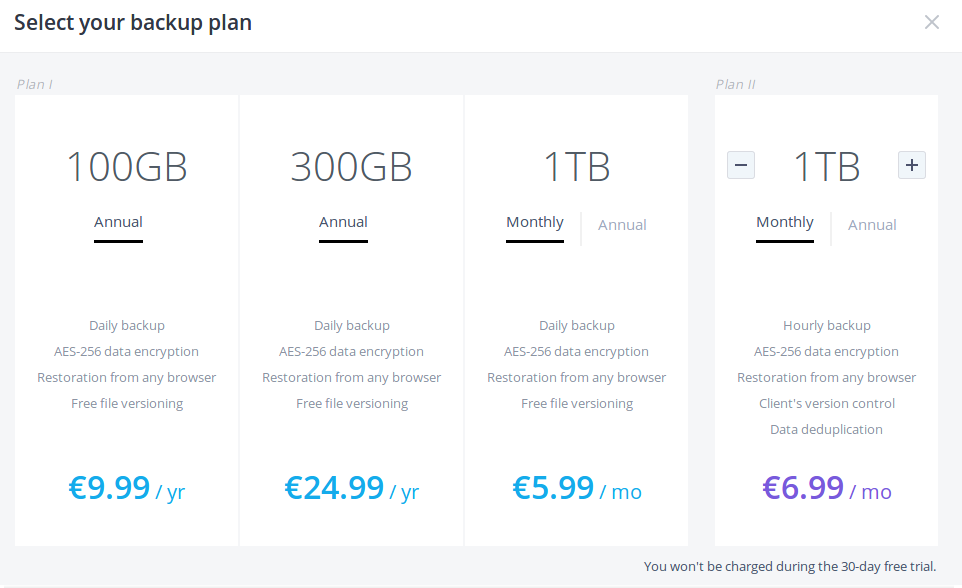Screen dimensions: 962x588
Task: Click the Plan I 1TB heading
Action: coord(577,167)
